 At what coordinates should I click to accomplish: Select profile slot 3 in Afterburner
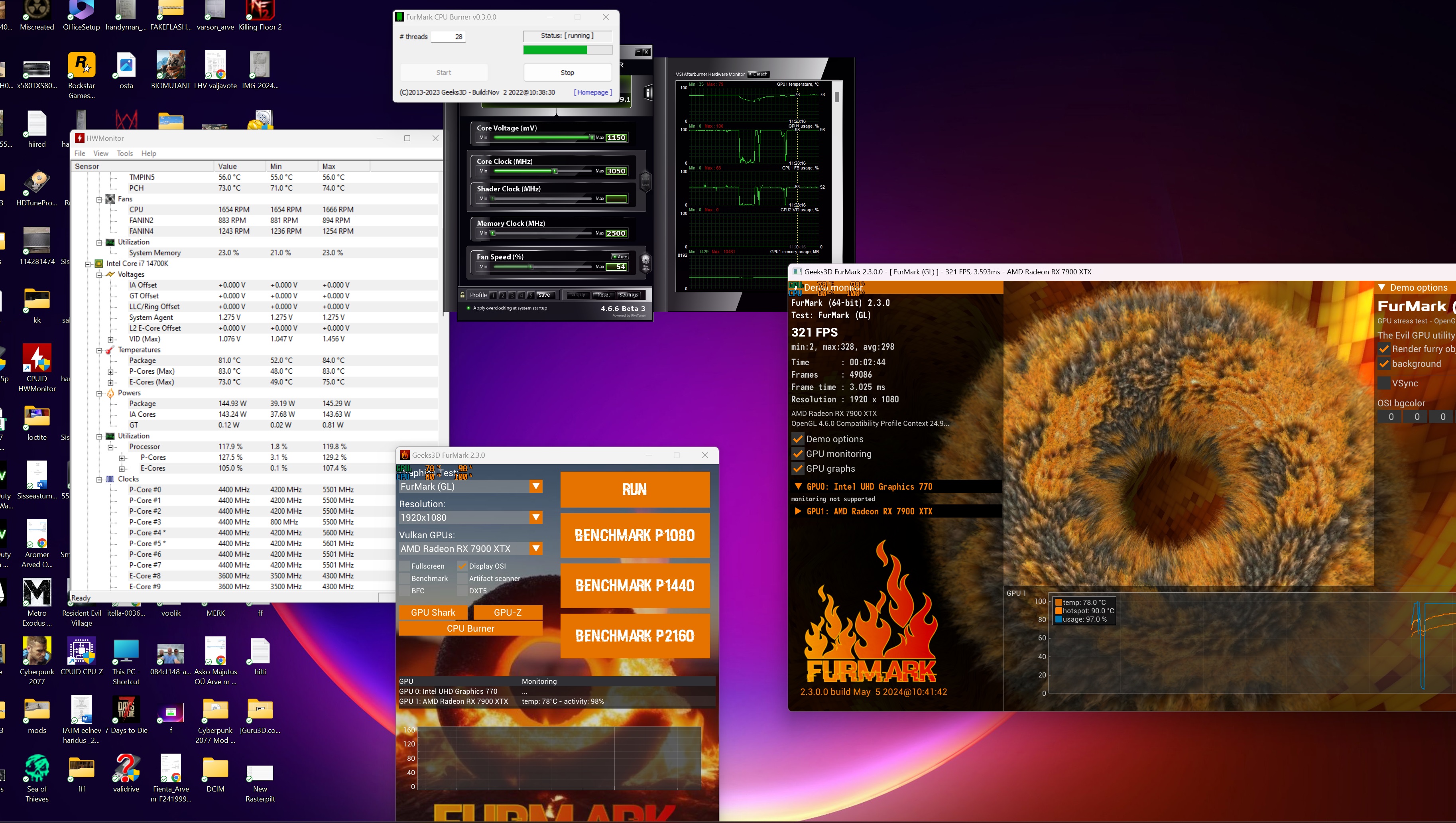click(512, 295)
